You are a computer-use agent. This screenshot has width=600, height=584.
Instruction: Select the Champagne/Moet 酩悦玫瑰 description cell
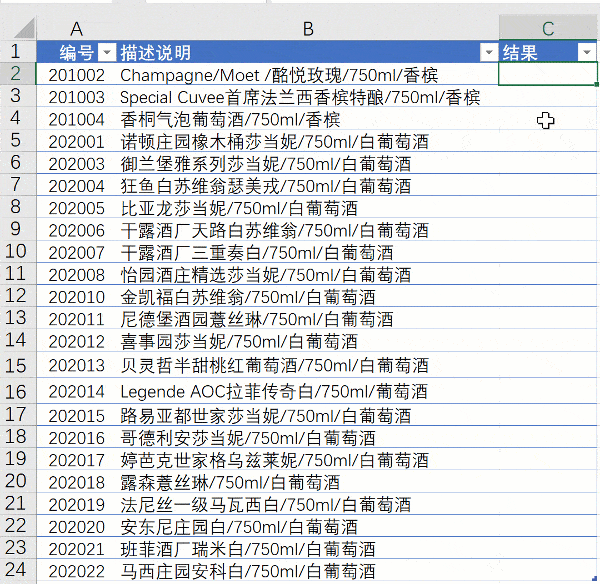click(x=308, y=74)
